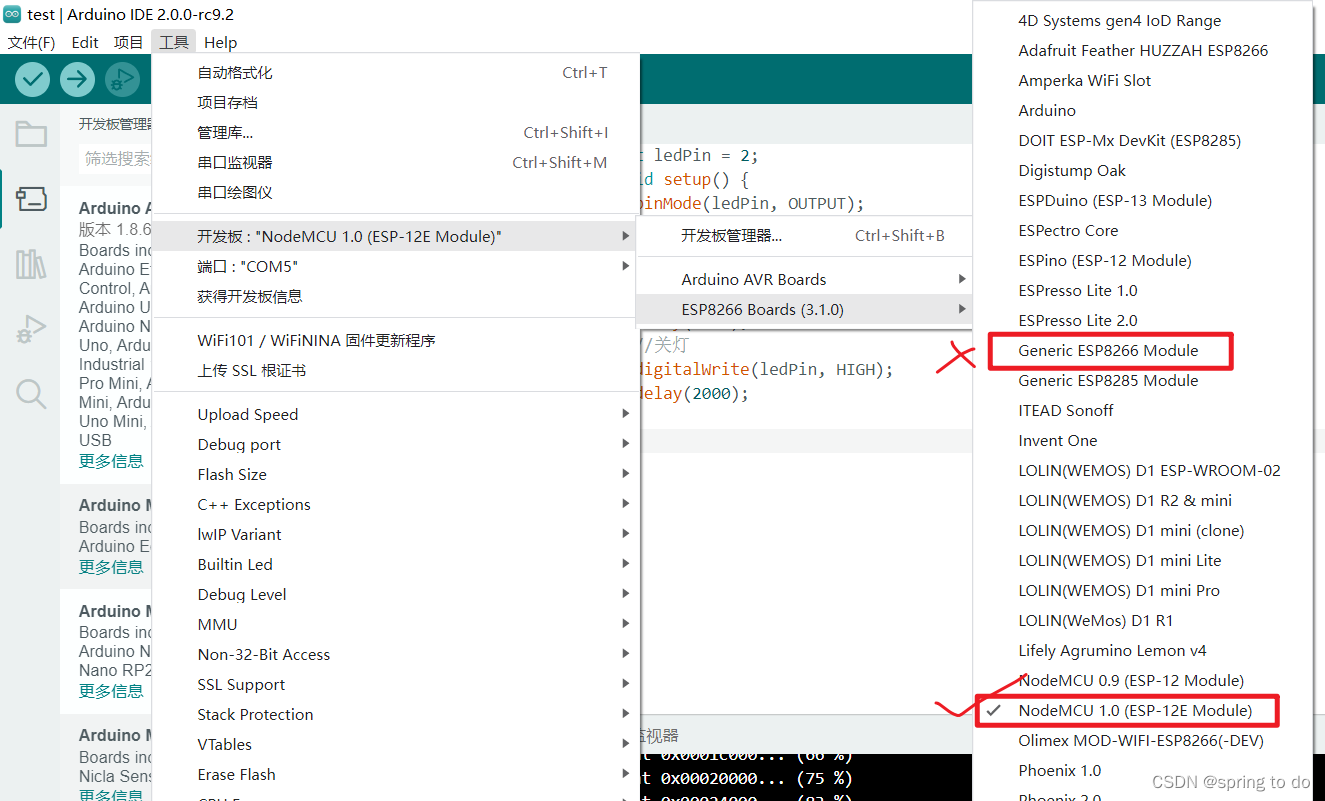This screenshot has height=801, width=1325.
Task: Select Digistump Oak board
Action: click(1142, 171)
